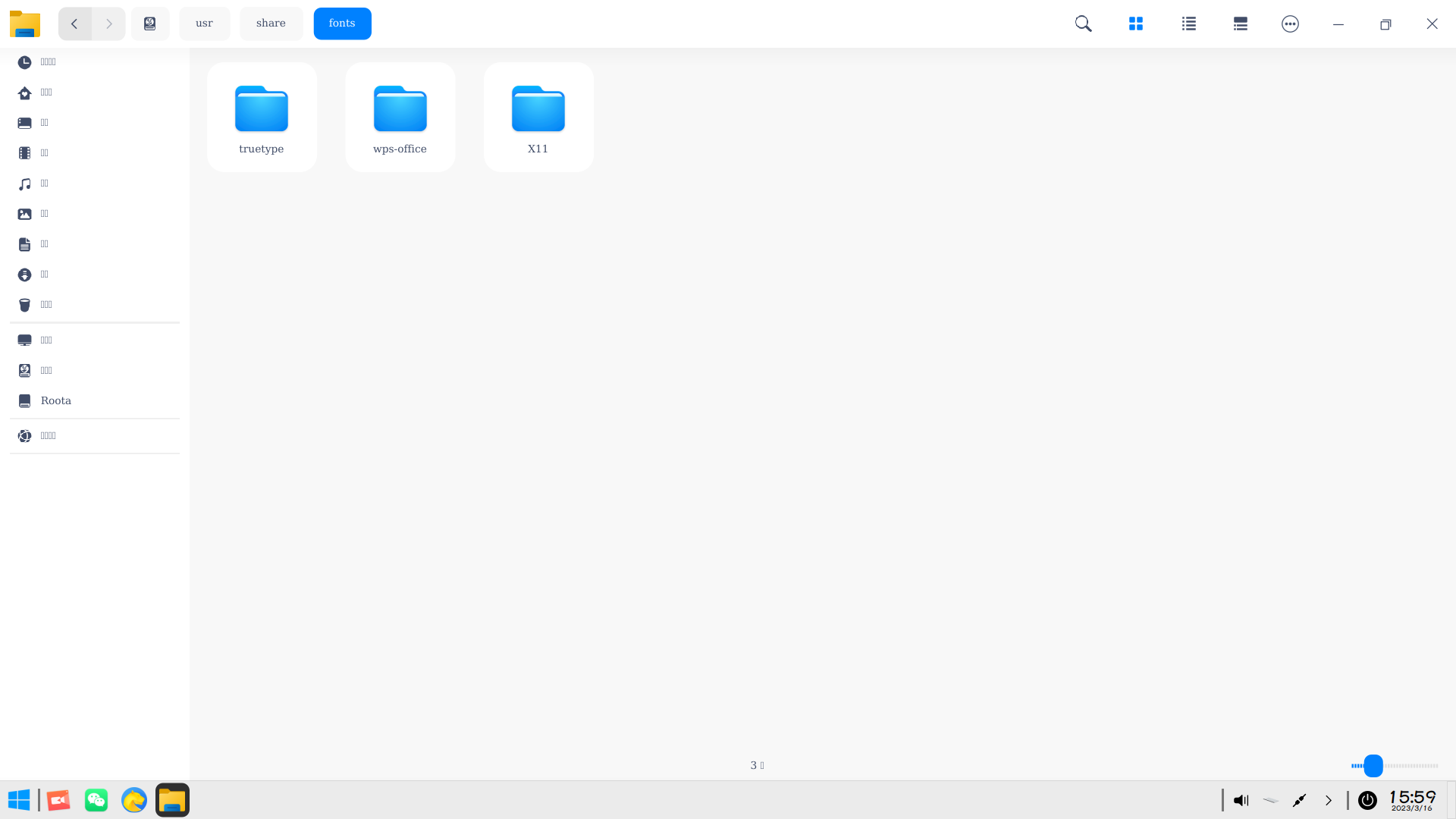1456x819 pixels.
Task: Open the three-dots more options menu
Action: [x=1290, y=24]
